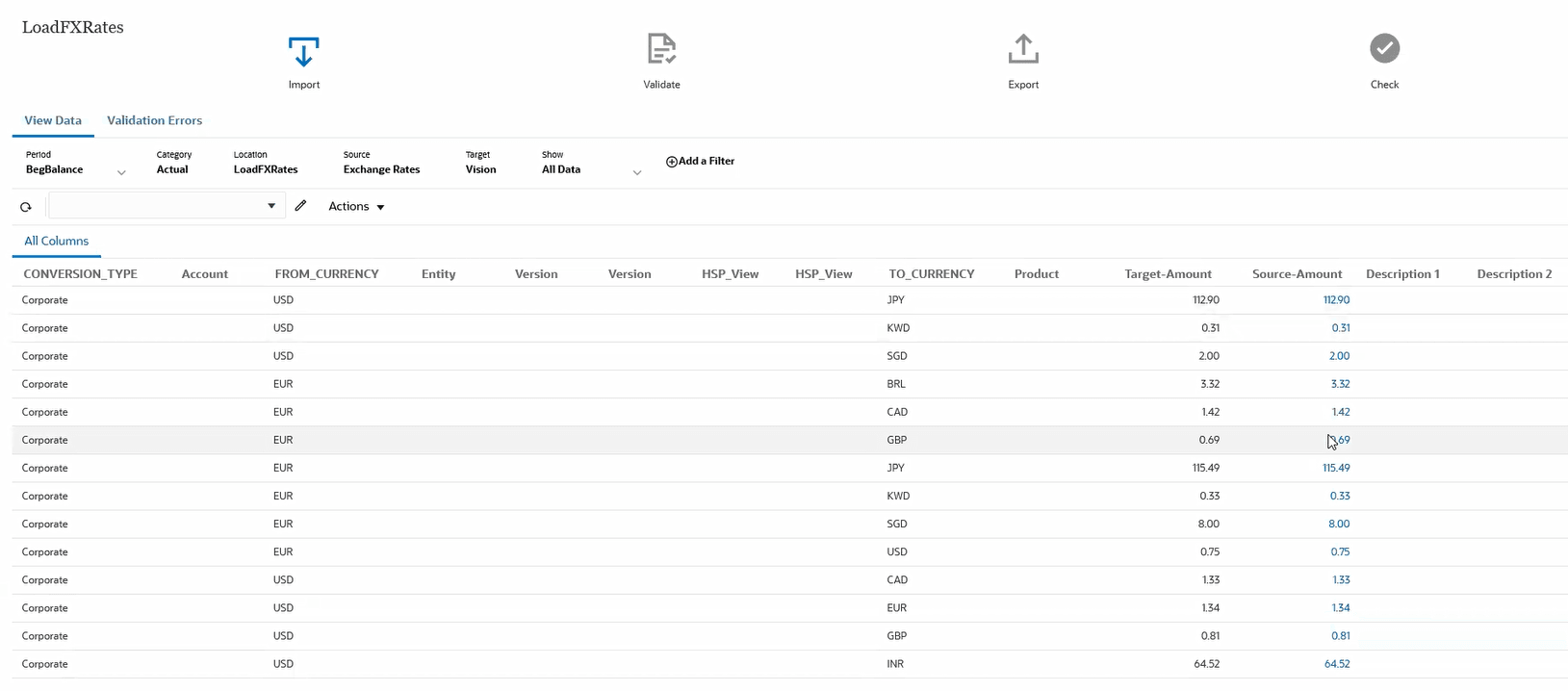
Task: Click the Check circle icon
Action: [x=1384, y=48]
